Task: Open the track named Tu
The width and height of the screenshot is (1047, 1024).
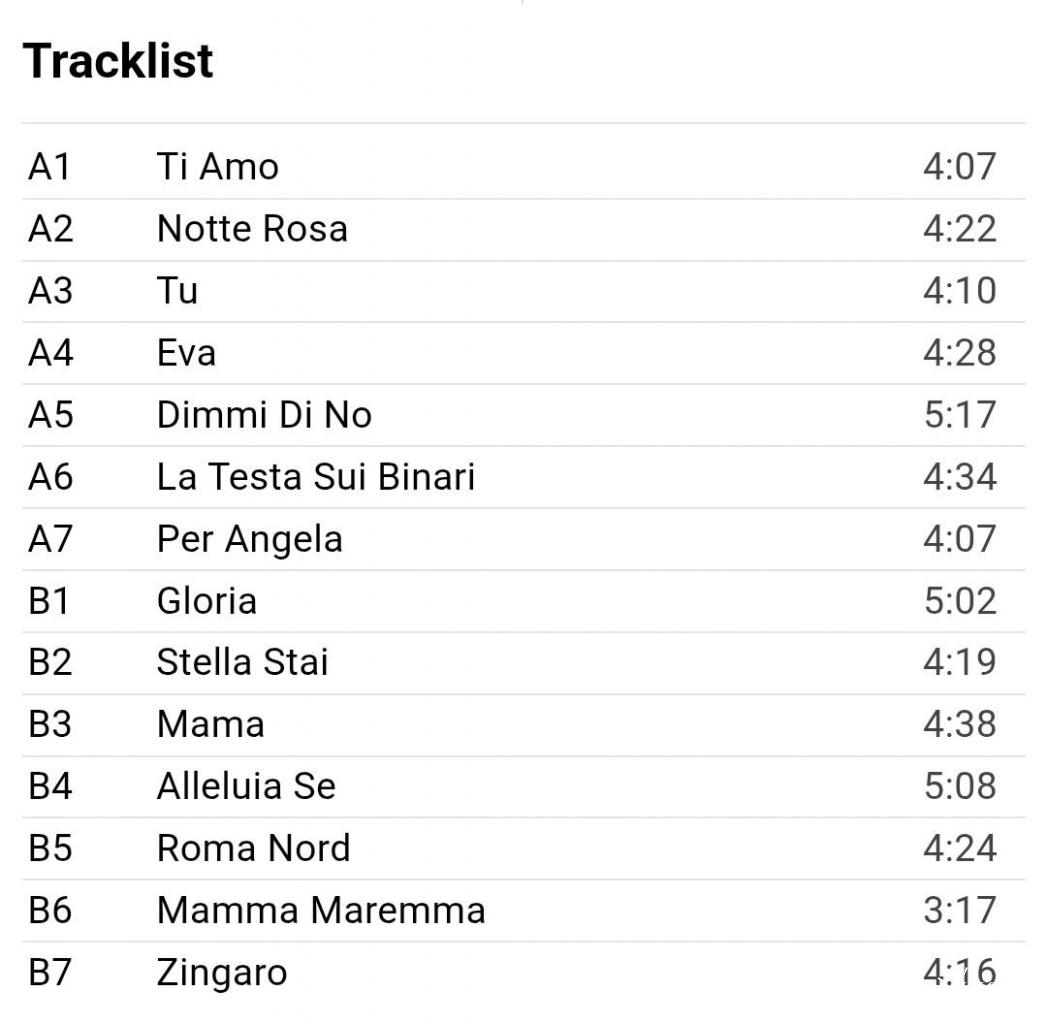Action: tap(177, 291)
